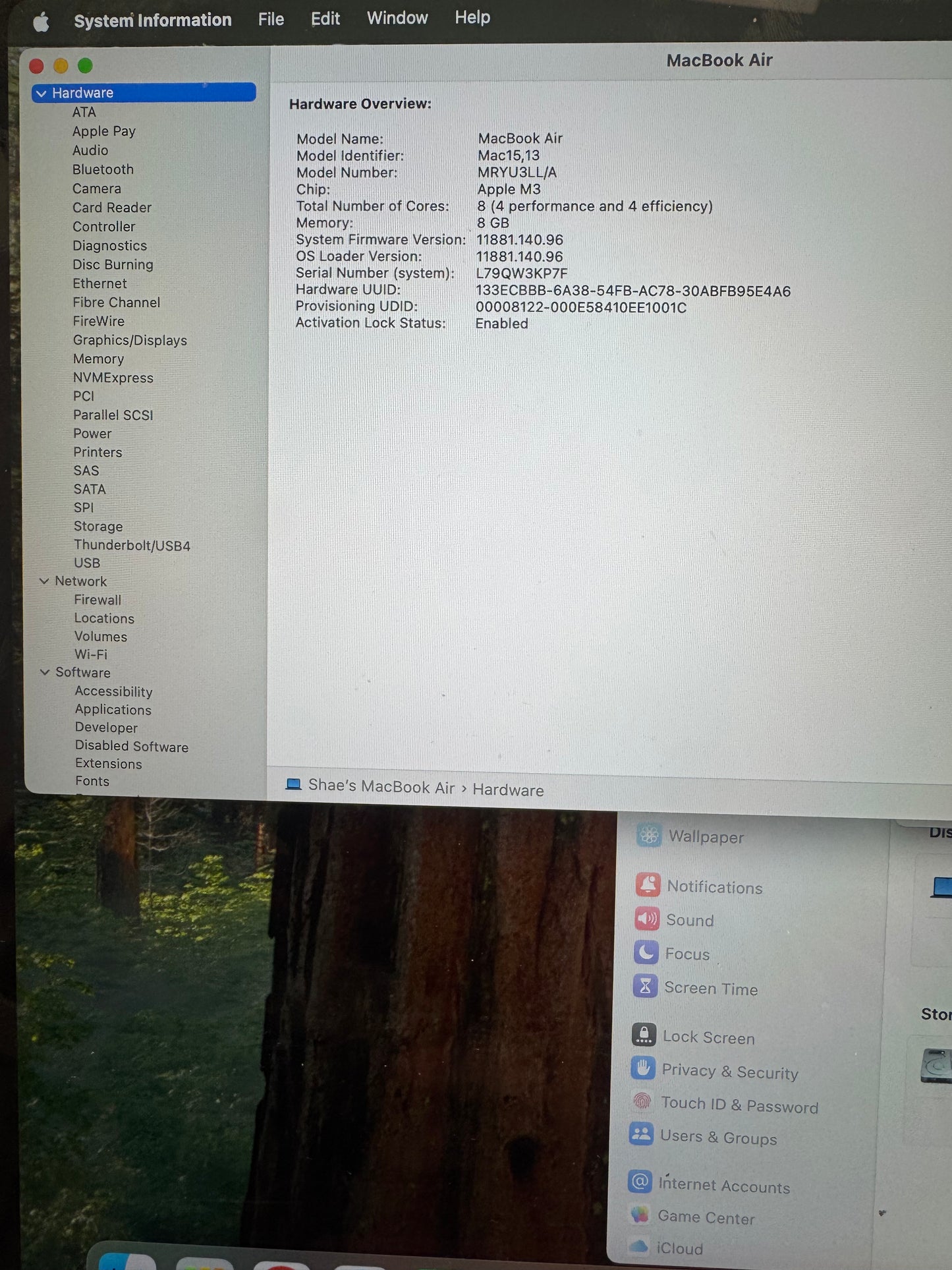Click the Activation Lock Status Enabled value
952x1270 pixels.
point(502,324)
